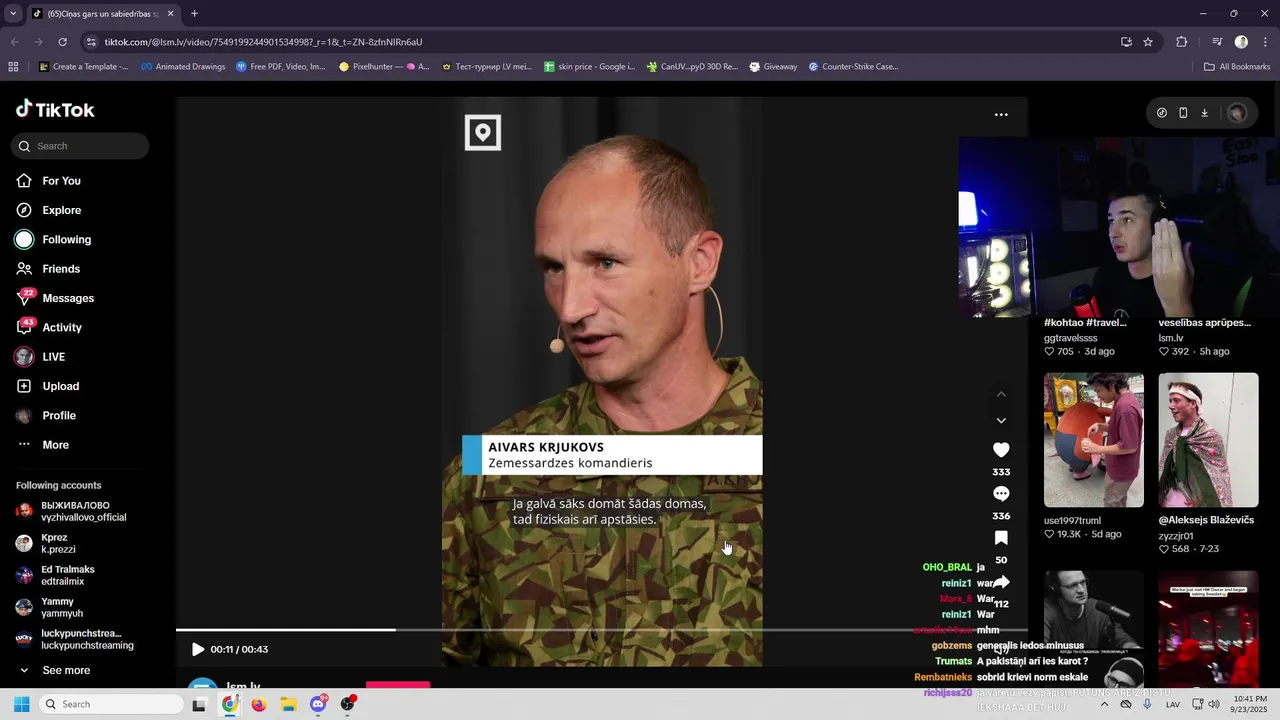Open the TikTok logo home link
The height and width of the screenshot is (720, 1280).
[55, 109]
